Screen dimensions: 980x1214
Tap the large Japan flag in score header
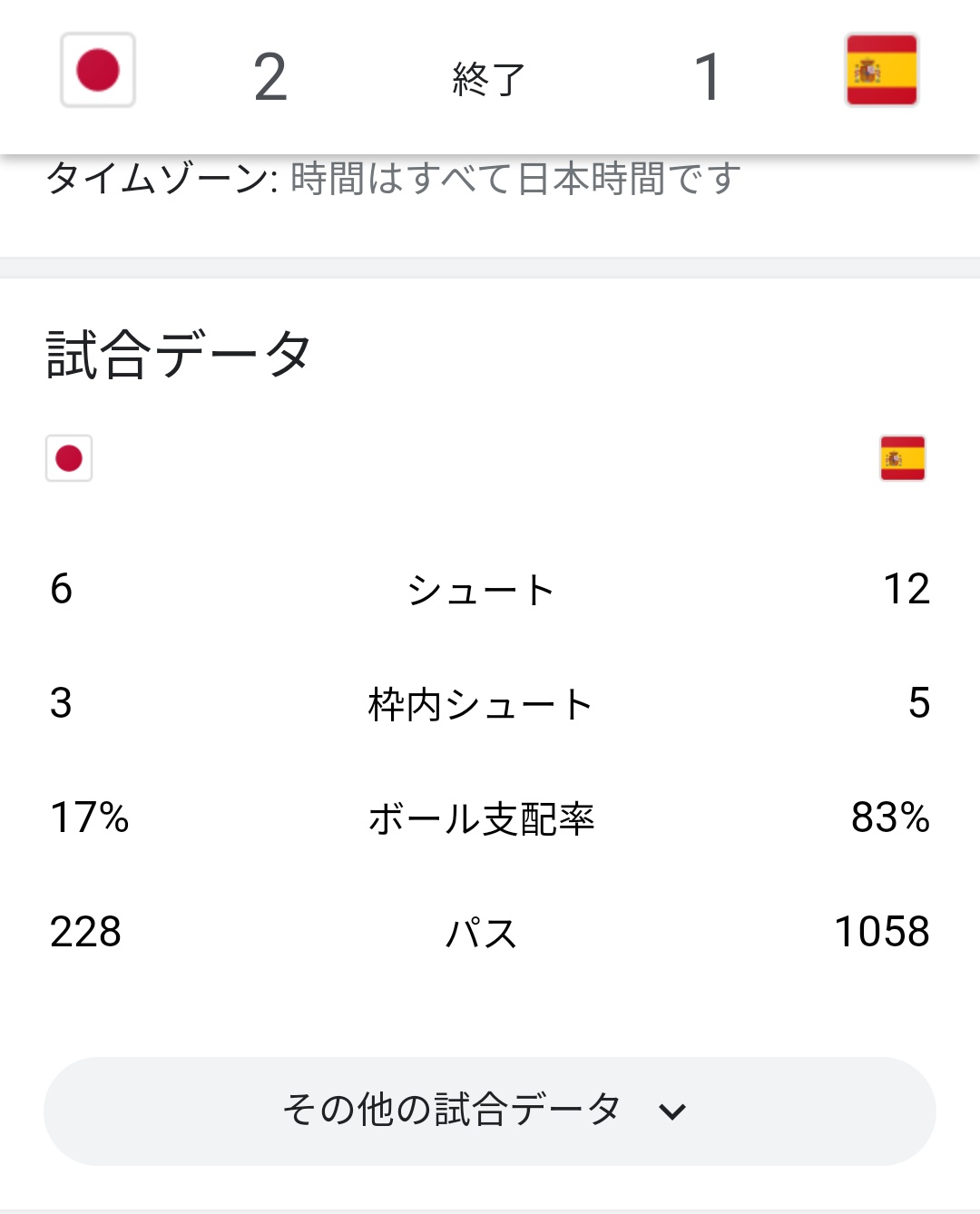coord(98,71)
